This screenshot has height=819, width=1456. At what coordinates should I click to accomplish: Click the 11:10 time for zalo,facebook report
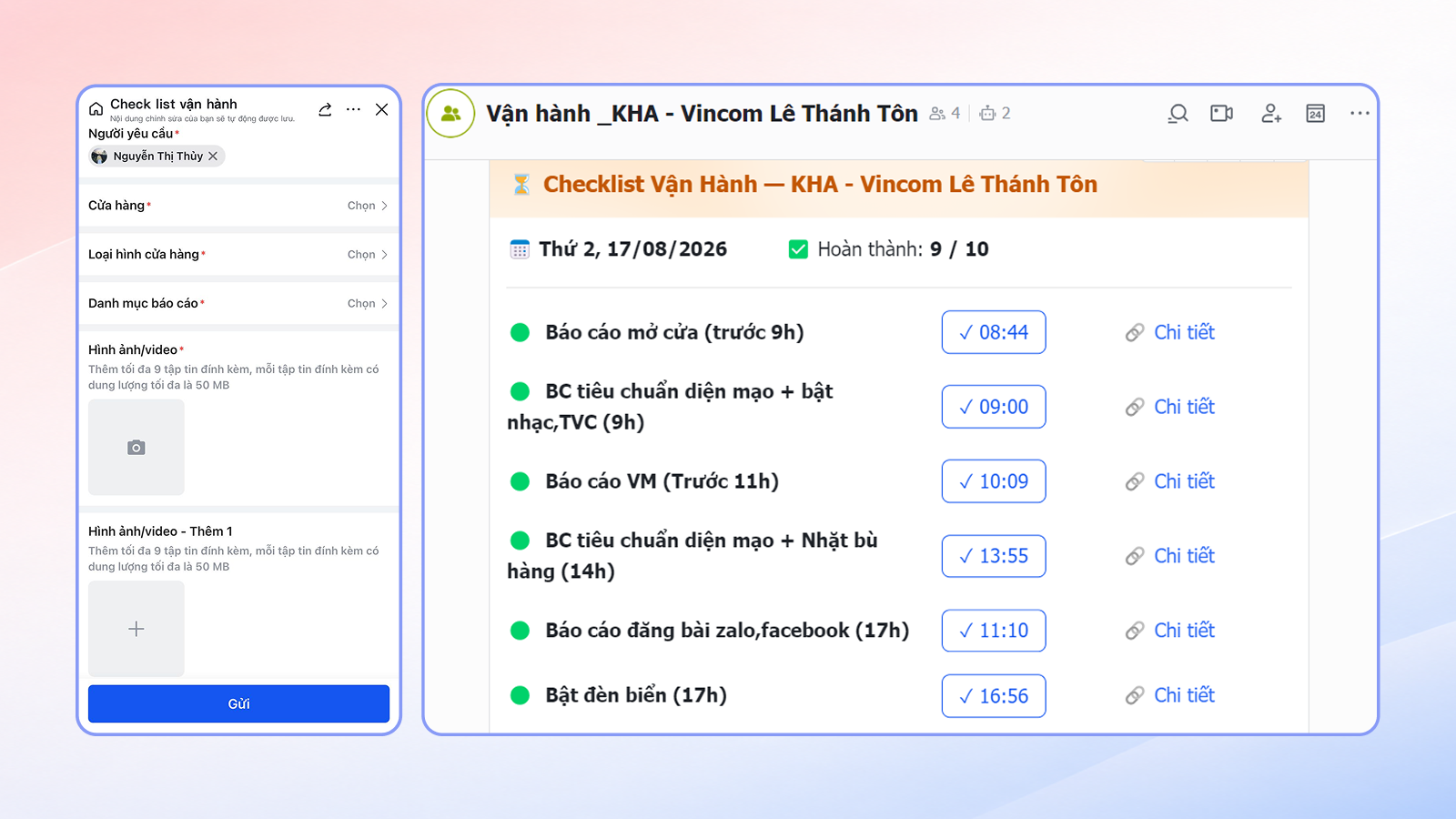[x=994, y=631]
